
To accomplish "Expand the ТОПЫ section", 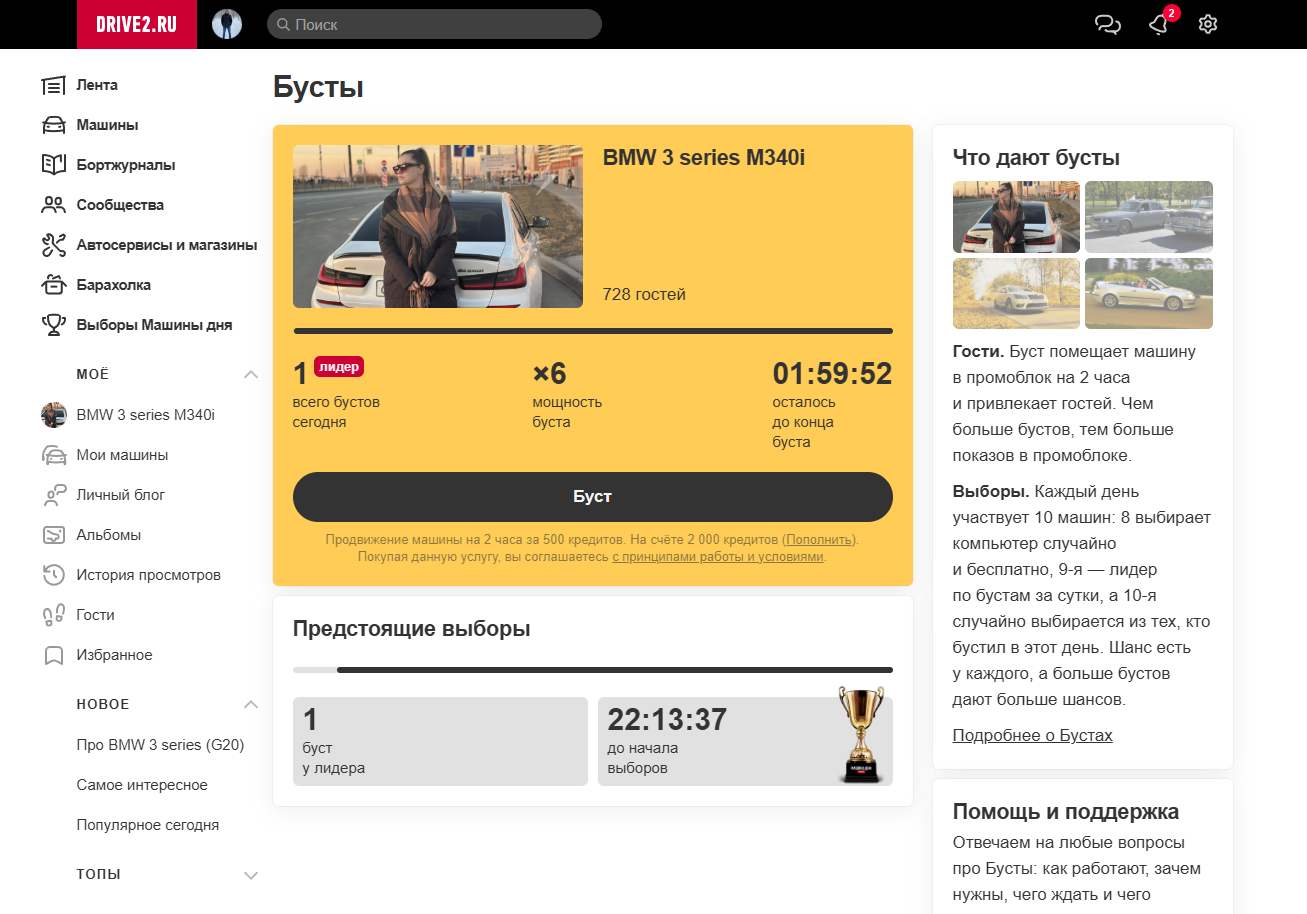I will 251,875.
